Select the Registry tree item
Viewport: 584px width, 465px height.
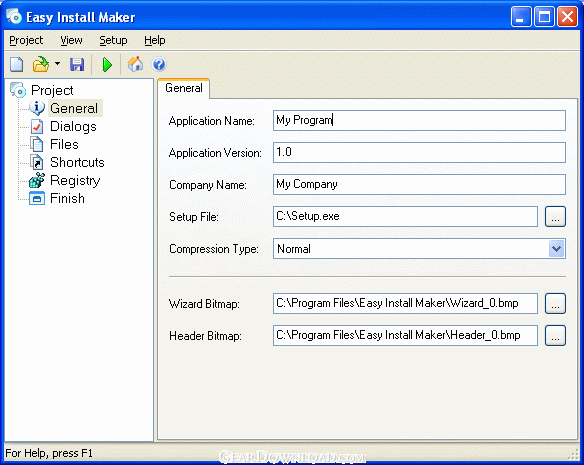coord(75,180)
